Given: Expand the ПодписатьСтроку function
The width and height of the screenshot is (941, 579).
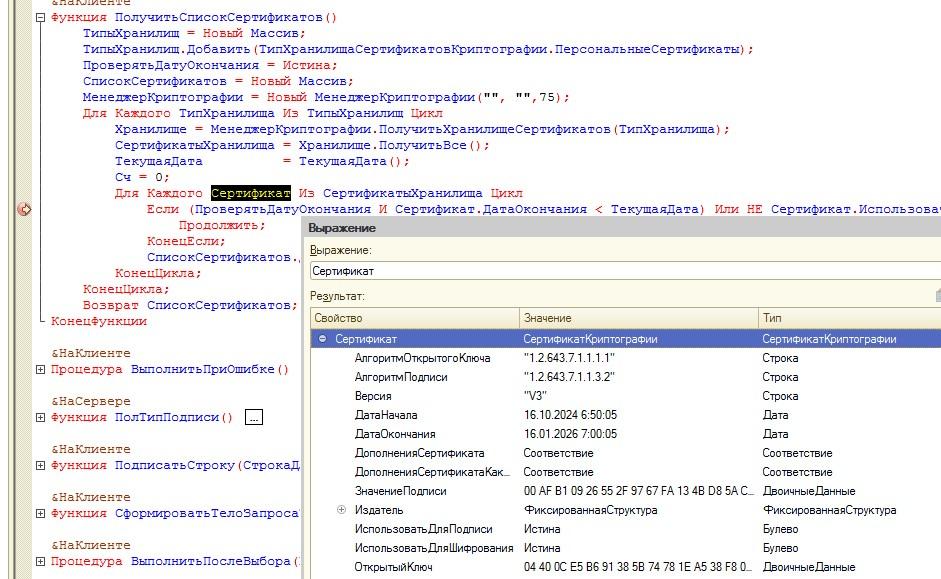Looking at the screenshot, I should (40, 465).
